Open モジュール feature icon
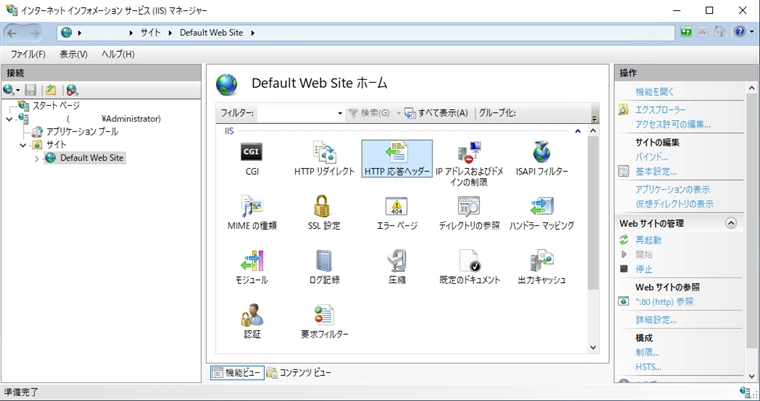Viewport: 760px width, 401px height. pos(252,260)
